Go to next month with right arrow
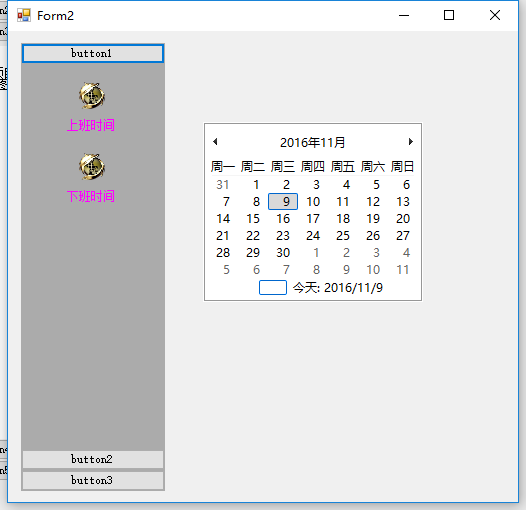526x510 pixels. pos(411,142)
